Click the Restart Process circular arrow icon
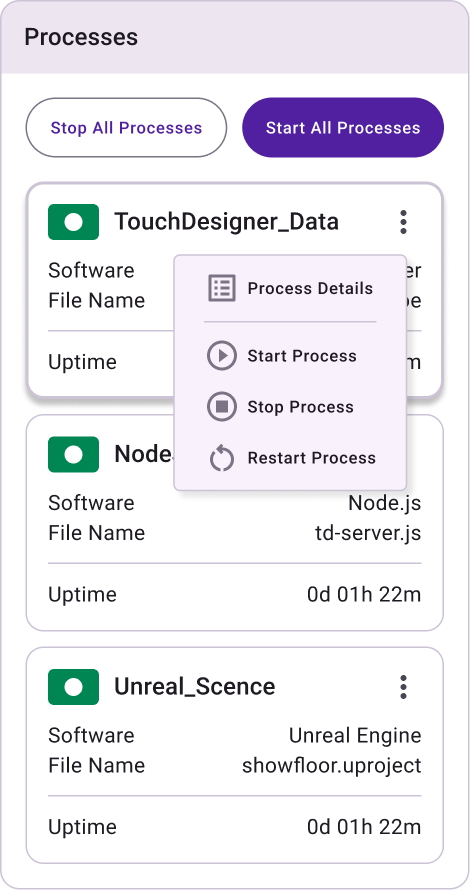Image resolution: width=470 pixels, height=890 pixels. tap(221, 458)
